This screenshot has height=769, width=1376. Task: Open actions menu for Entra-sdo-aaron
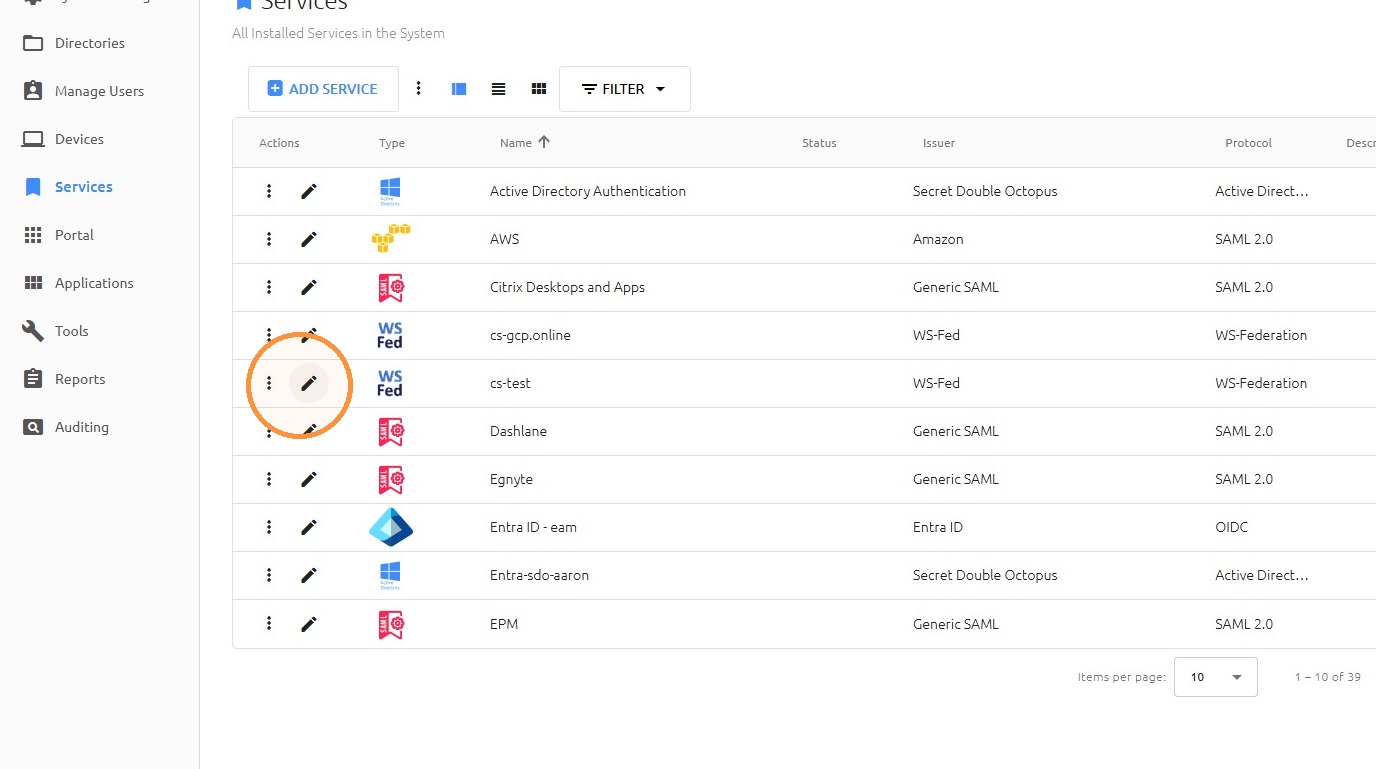269,575
